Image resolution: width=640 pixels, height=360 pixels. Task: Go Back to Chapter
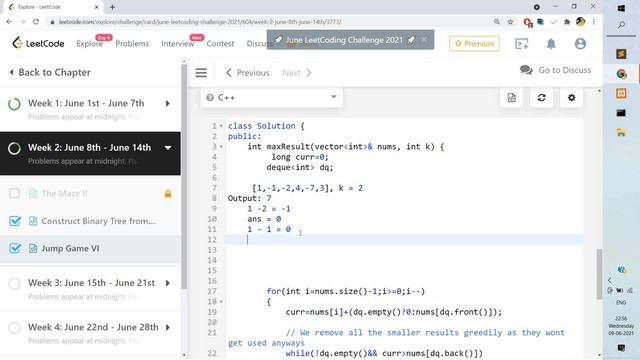coord(50,72)
